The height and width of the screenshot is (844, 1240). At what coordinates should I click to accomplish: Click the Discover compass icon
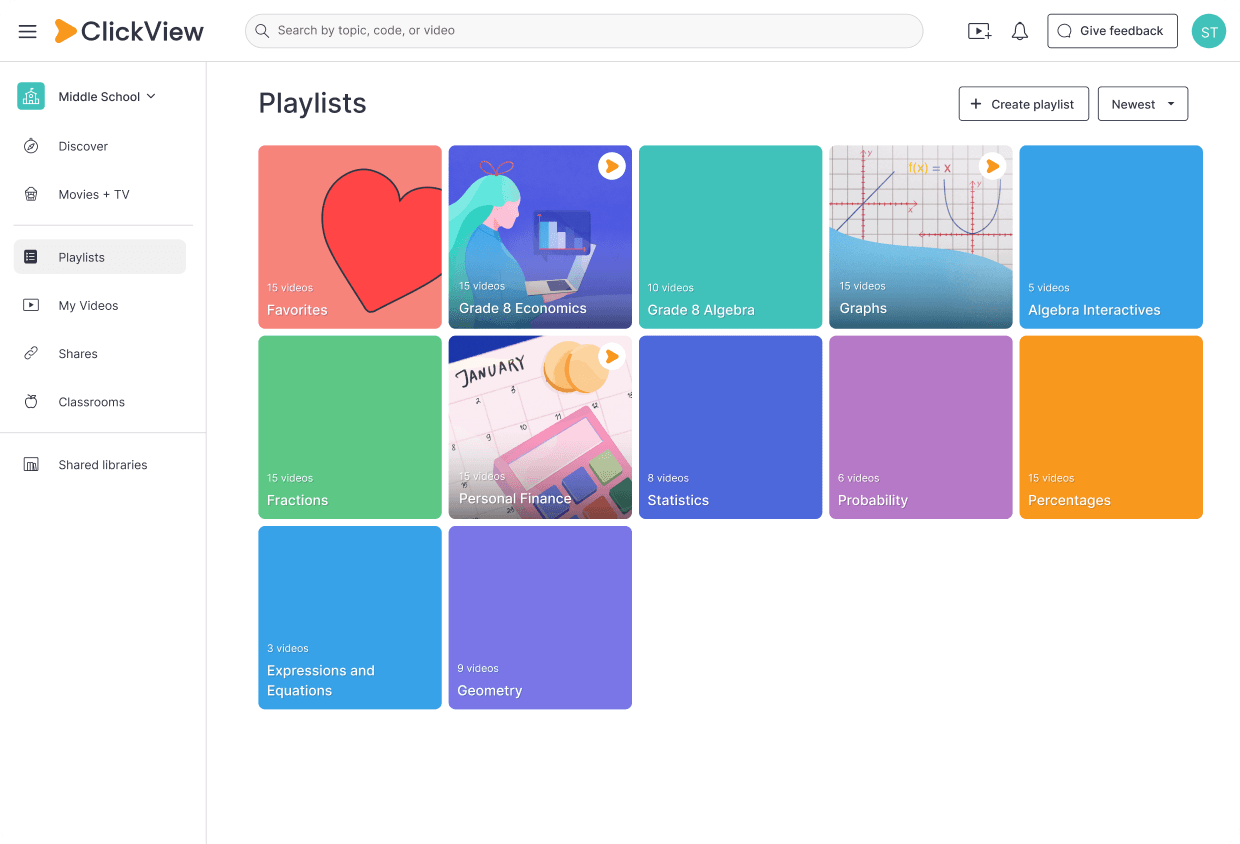(x=31, y=146)
